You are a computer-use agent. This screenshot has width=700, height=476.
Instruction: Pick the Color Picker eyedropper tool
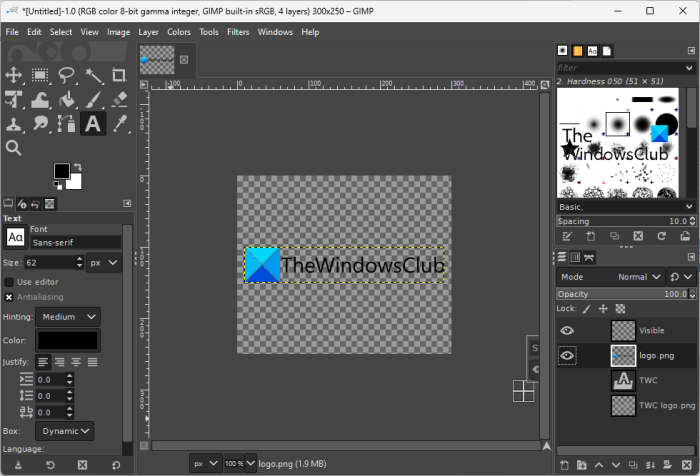pos(119,124)
